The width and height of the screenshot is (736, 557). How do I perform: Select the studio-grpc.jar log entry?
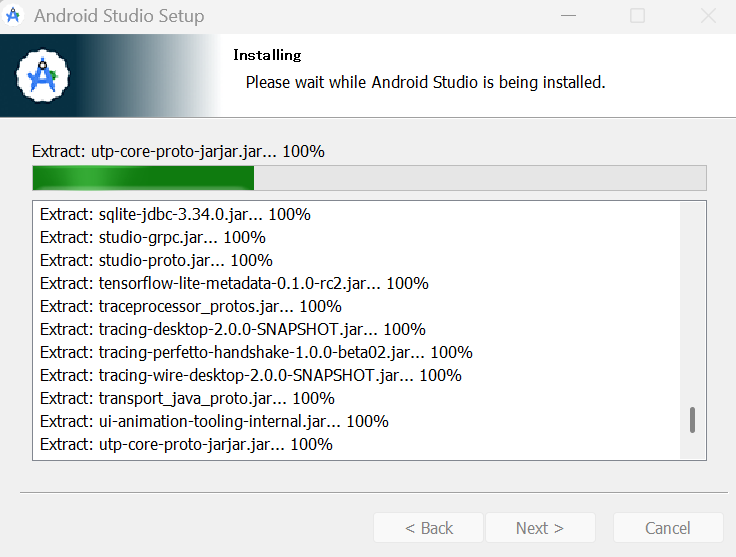coord(152,237)
